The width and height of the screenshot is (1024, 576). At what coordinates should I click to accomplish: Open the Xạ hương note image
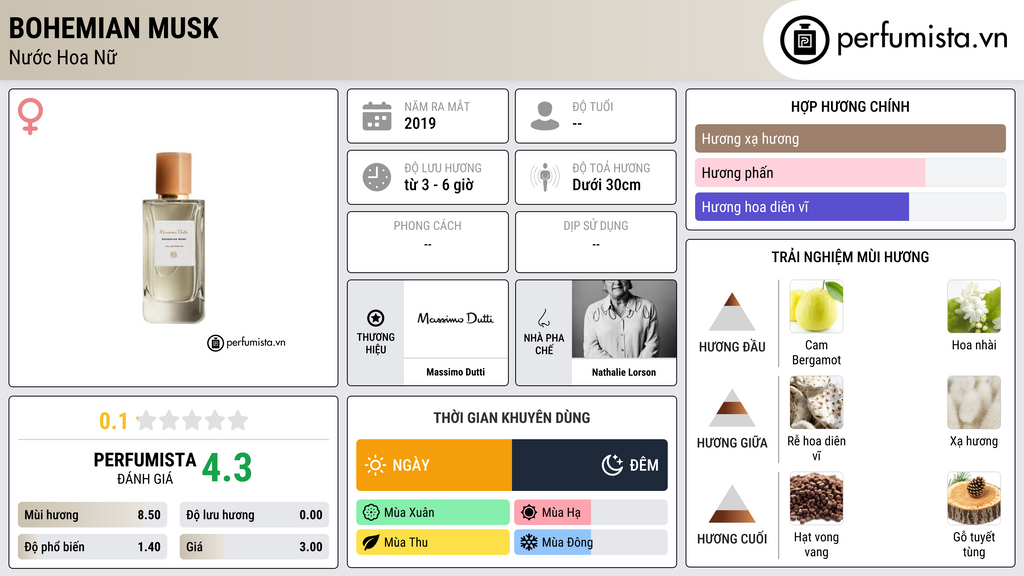(974, 402)
